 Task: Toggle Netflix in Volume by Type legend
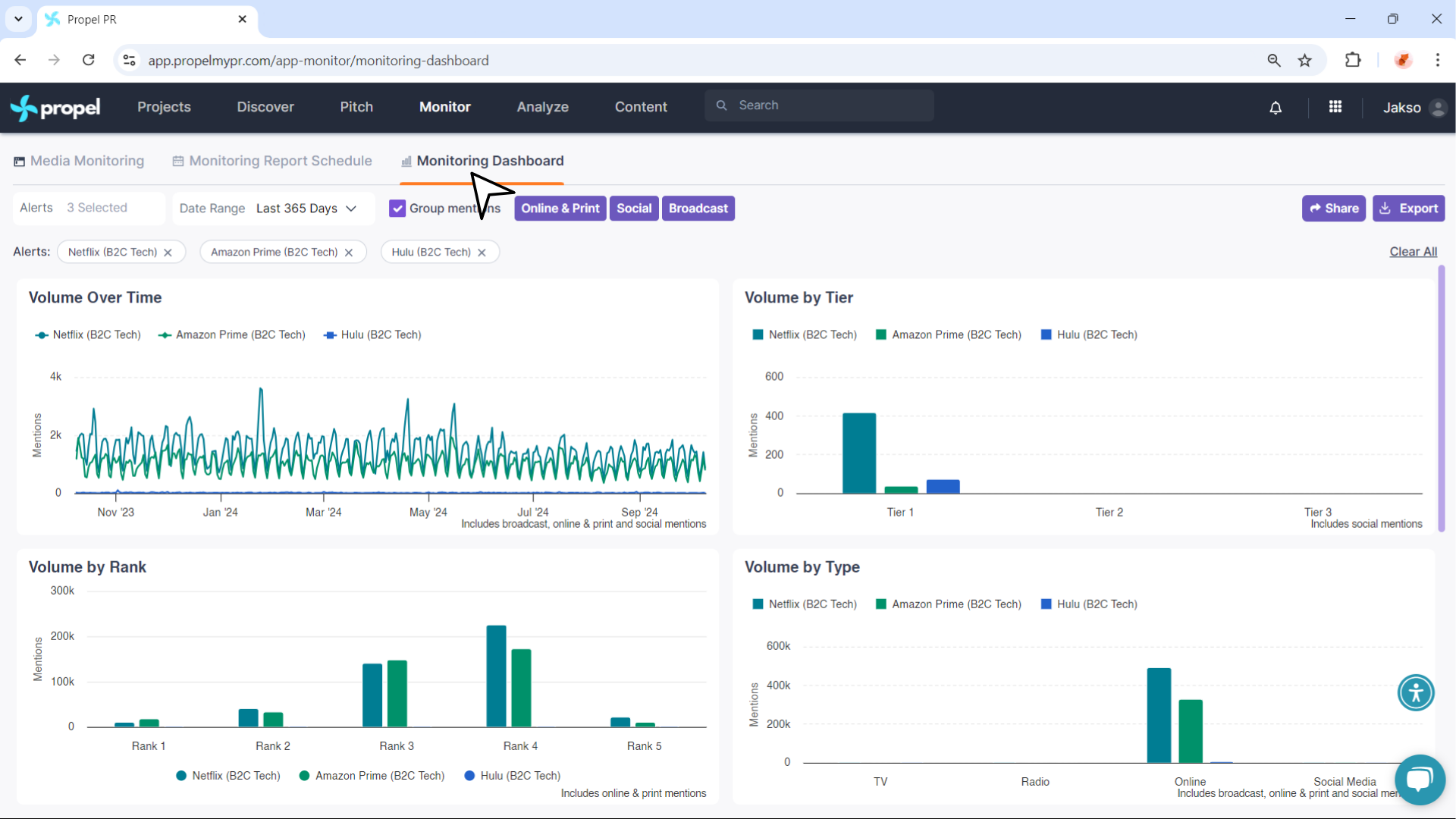805,604
